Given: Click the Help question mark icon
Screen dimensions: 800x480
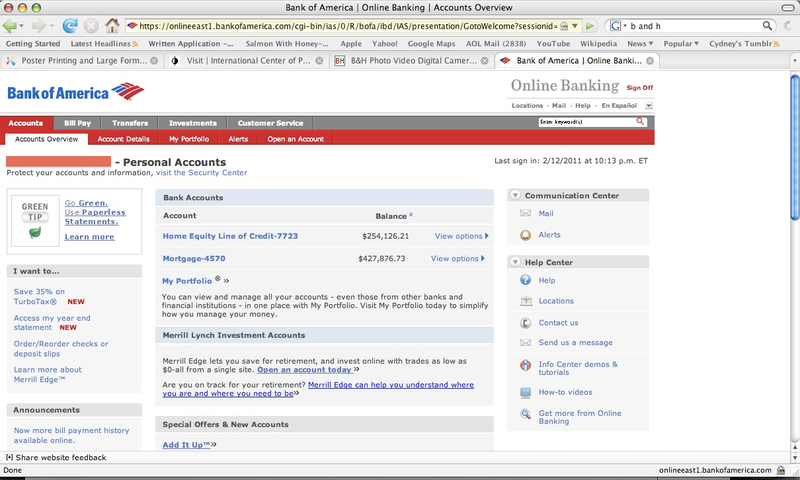Looking at the screenshot, I should (526, 280).
